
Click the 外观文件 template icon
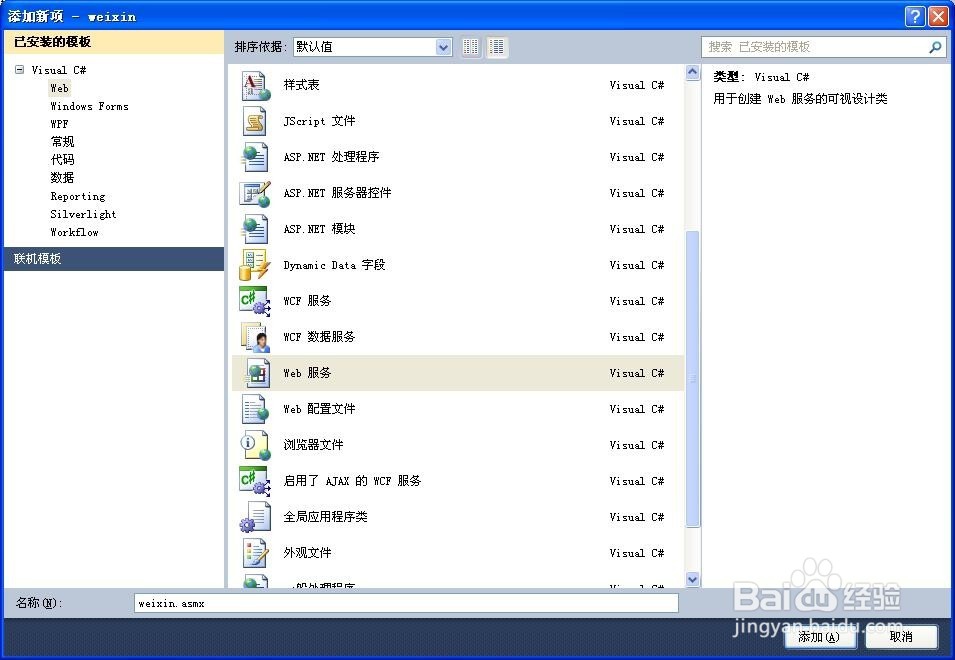tap(256, 552)
